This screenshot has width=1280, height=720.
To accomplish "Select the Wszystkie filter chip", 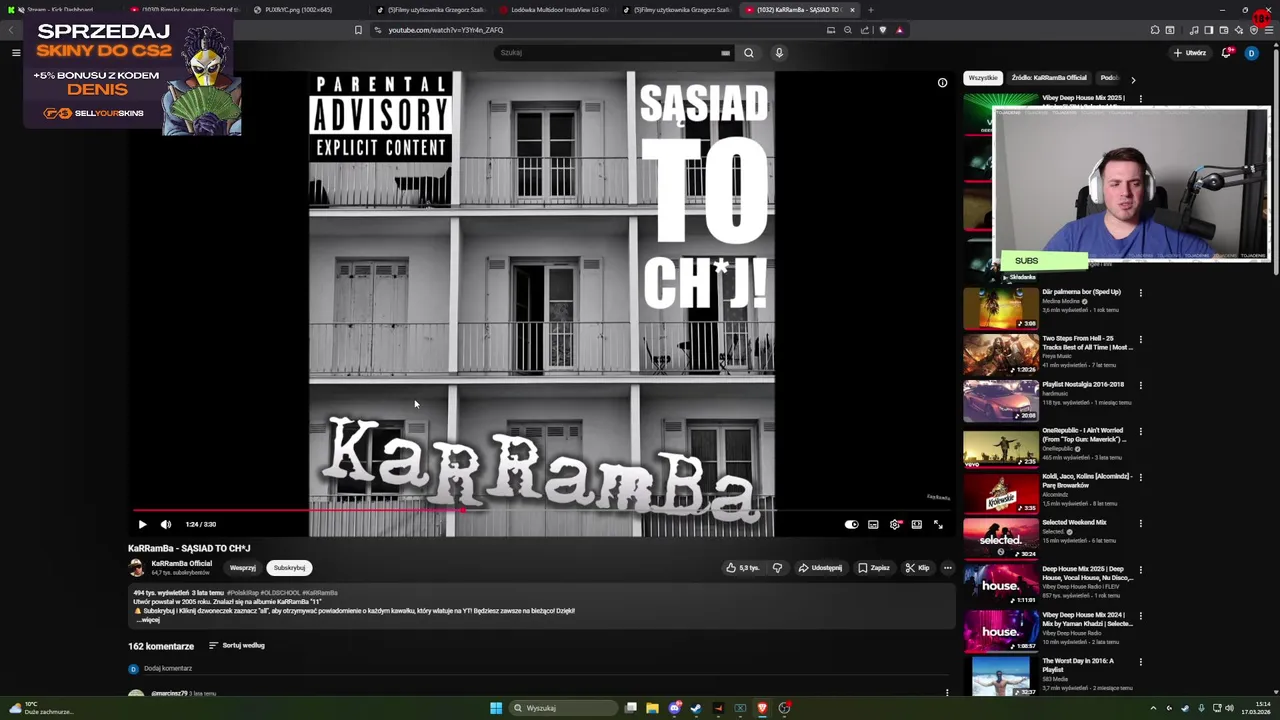I will 983,78.
